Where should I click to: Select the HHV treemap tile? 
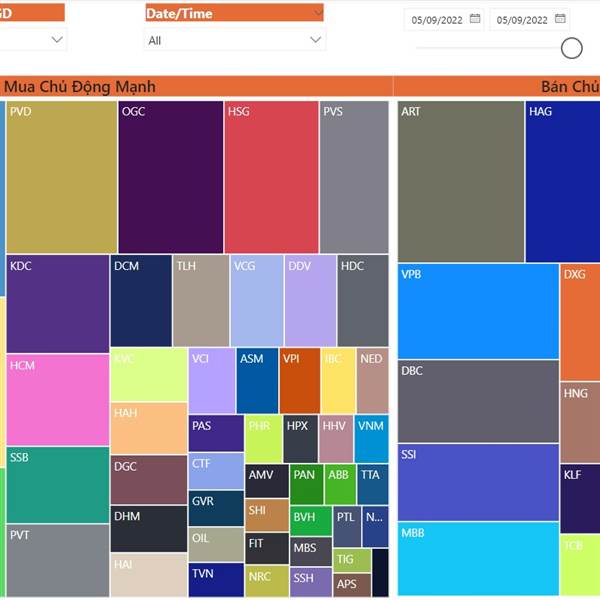[x=336, y=439]
